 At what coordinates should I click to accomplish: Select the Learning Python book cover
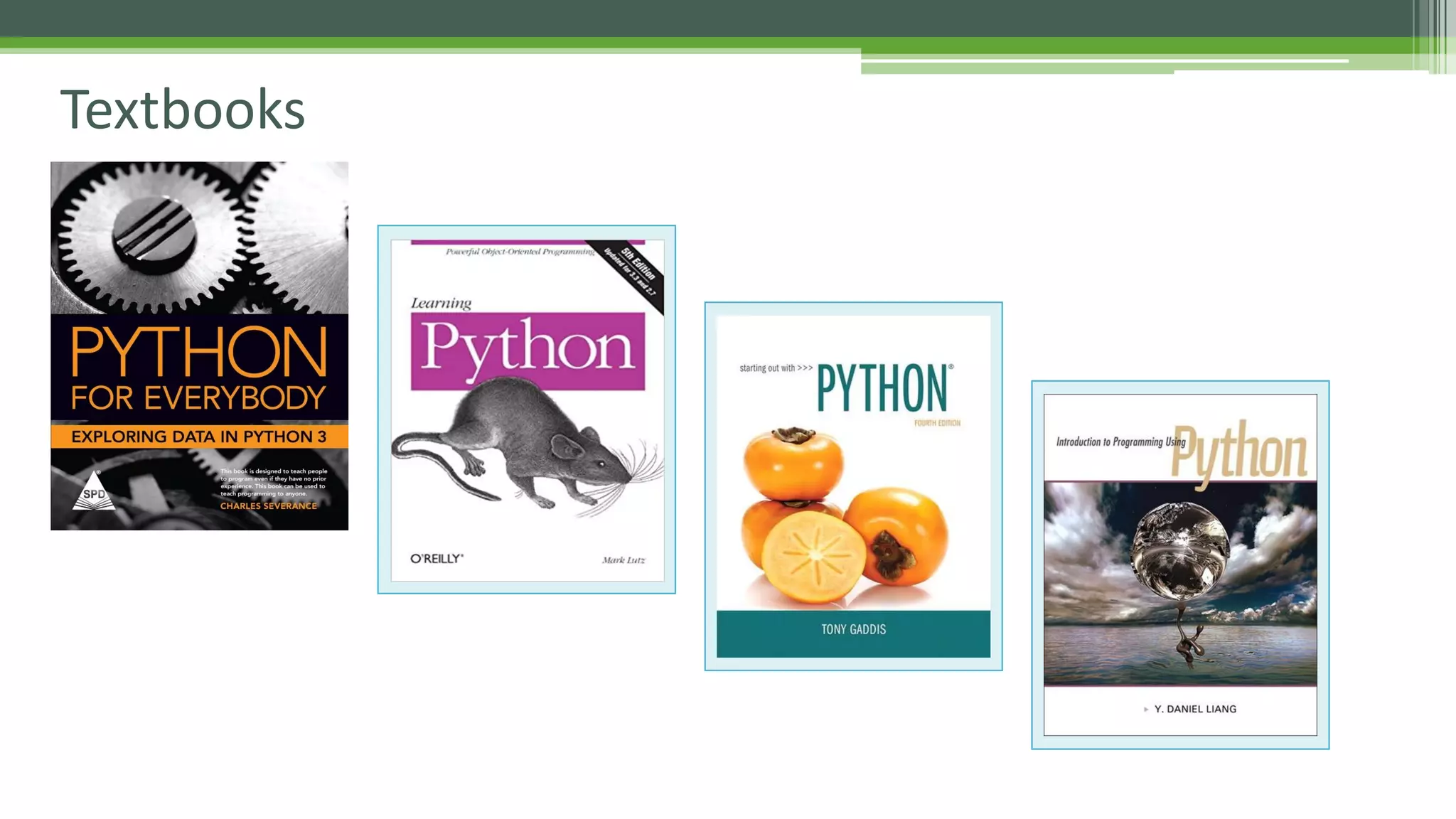click(x=527, y=409)
